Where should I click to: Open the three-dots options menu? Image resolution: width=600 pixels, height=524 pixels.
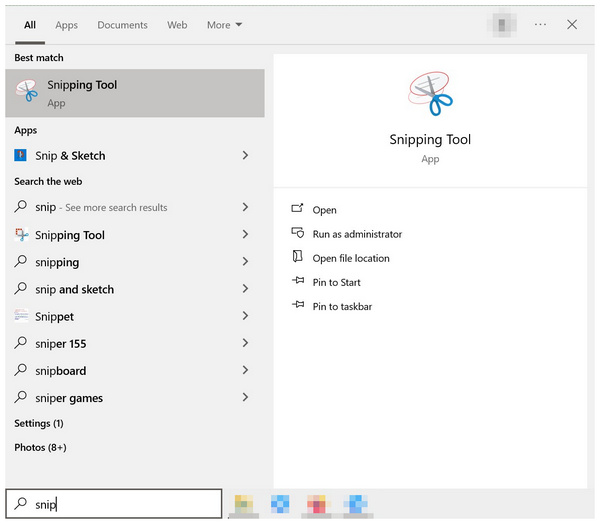click(x=540, y=24)
